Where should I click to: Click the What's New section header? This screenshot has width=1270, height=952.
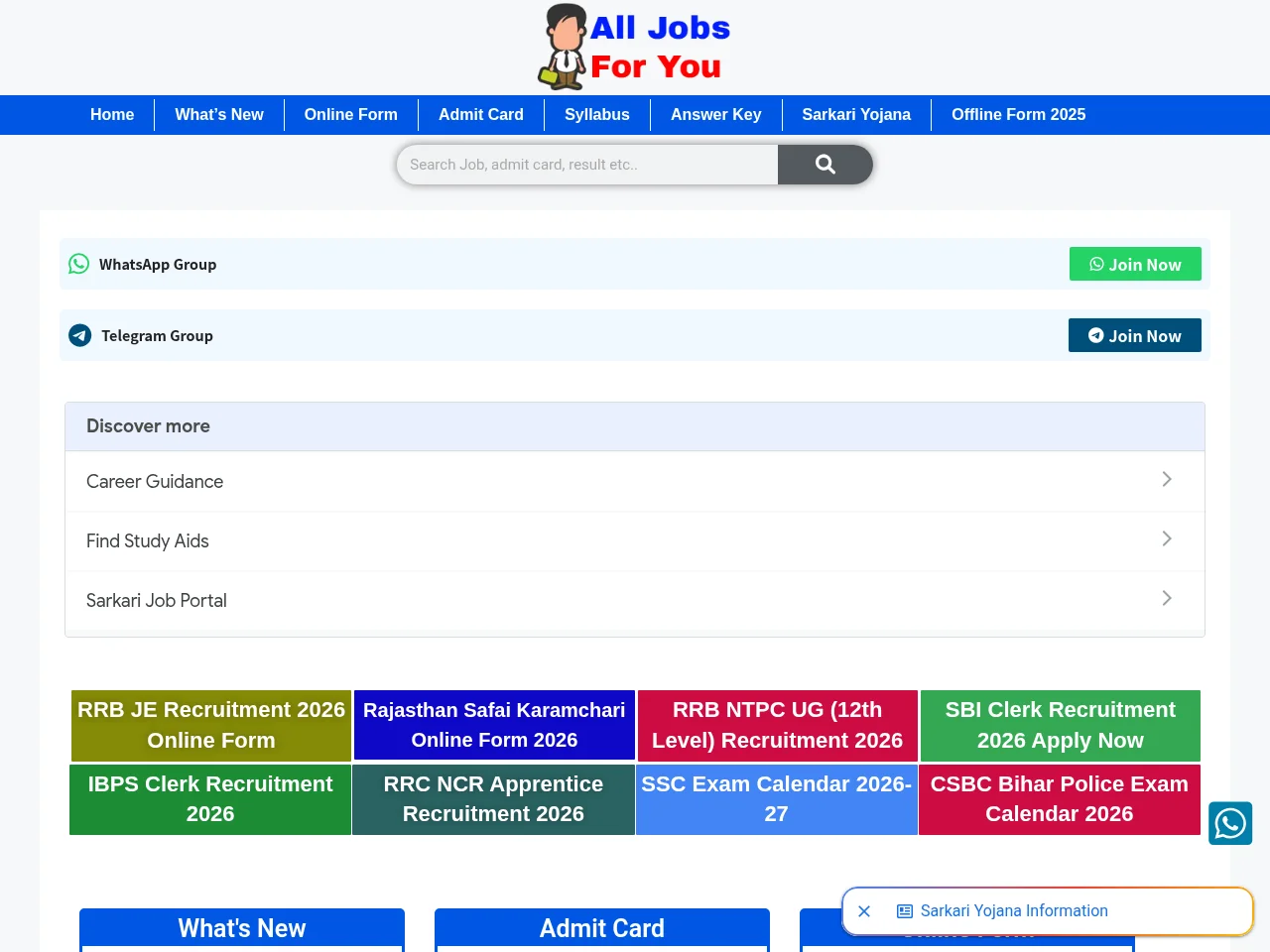tap(242, 928)
